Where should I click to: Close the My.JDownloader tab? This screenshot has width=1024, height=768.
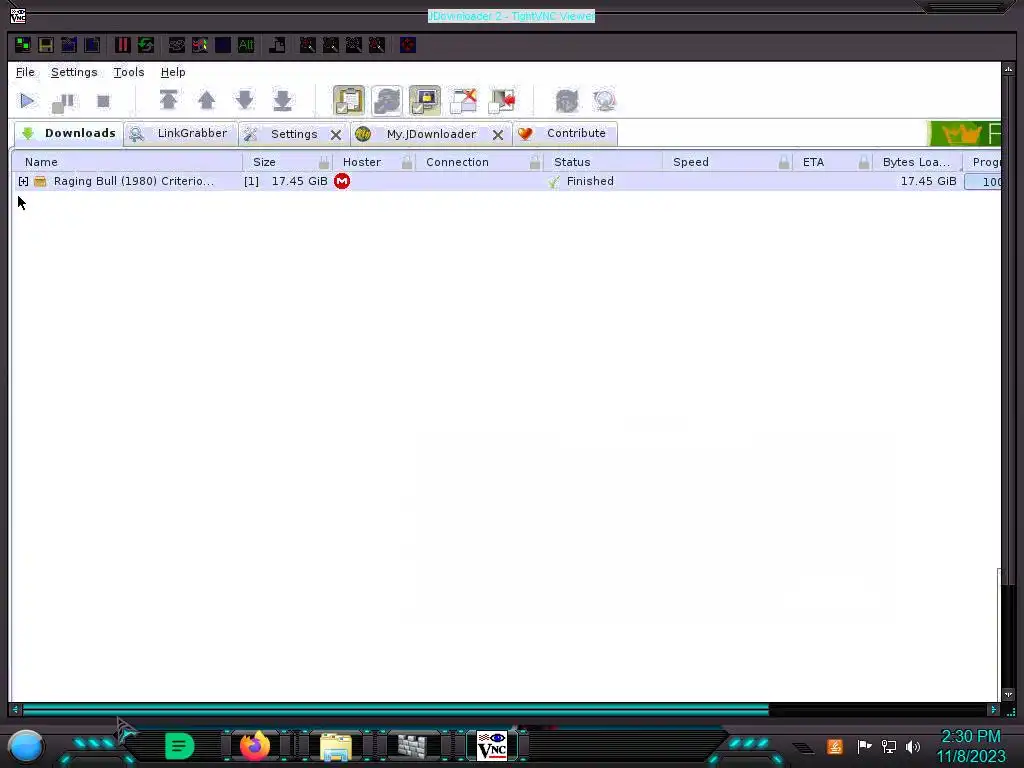point(498,135)
